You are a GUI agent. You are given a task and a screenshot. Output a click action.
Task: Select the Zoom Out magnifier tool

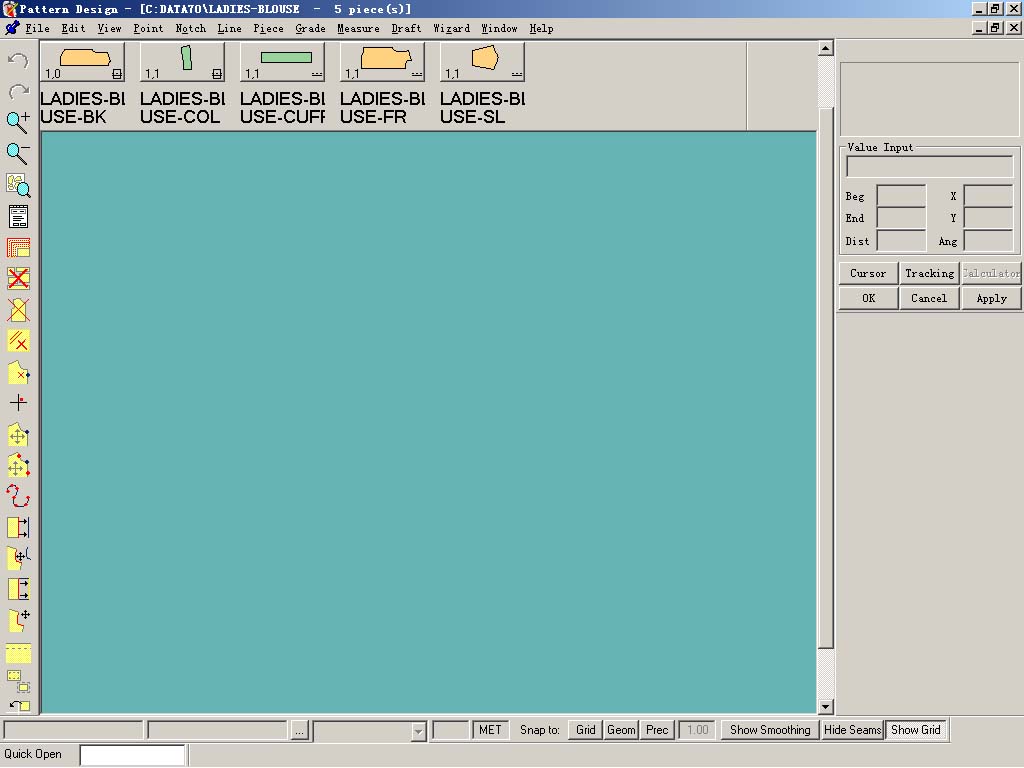tap(18, 153)
